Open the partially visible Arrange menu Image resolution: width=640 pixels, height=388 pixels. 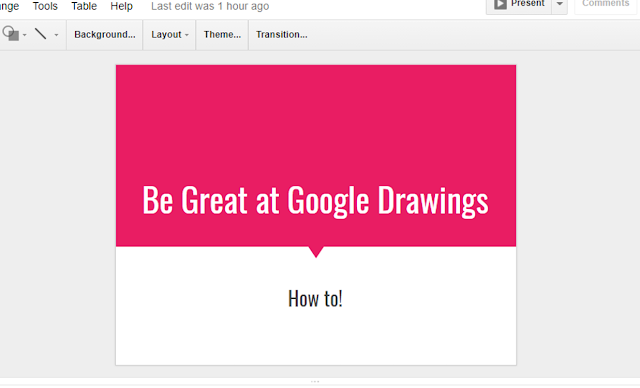click(9, 6)
